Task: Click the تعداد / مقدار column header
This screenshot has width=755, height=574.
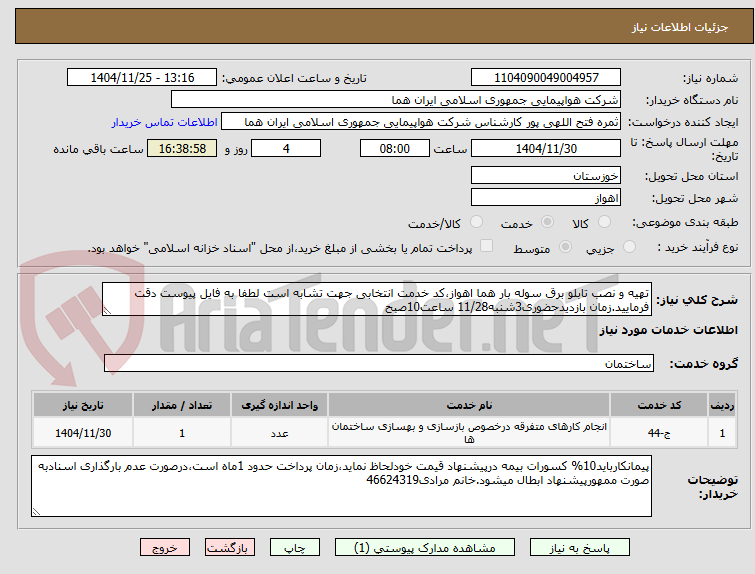Action: pos(182,405)
